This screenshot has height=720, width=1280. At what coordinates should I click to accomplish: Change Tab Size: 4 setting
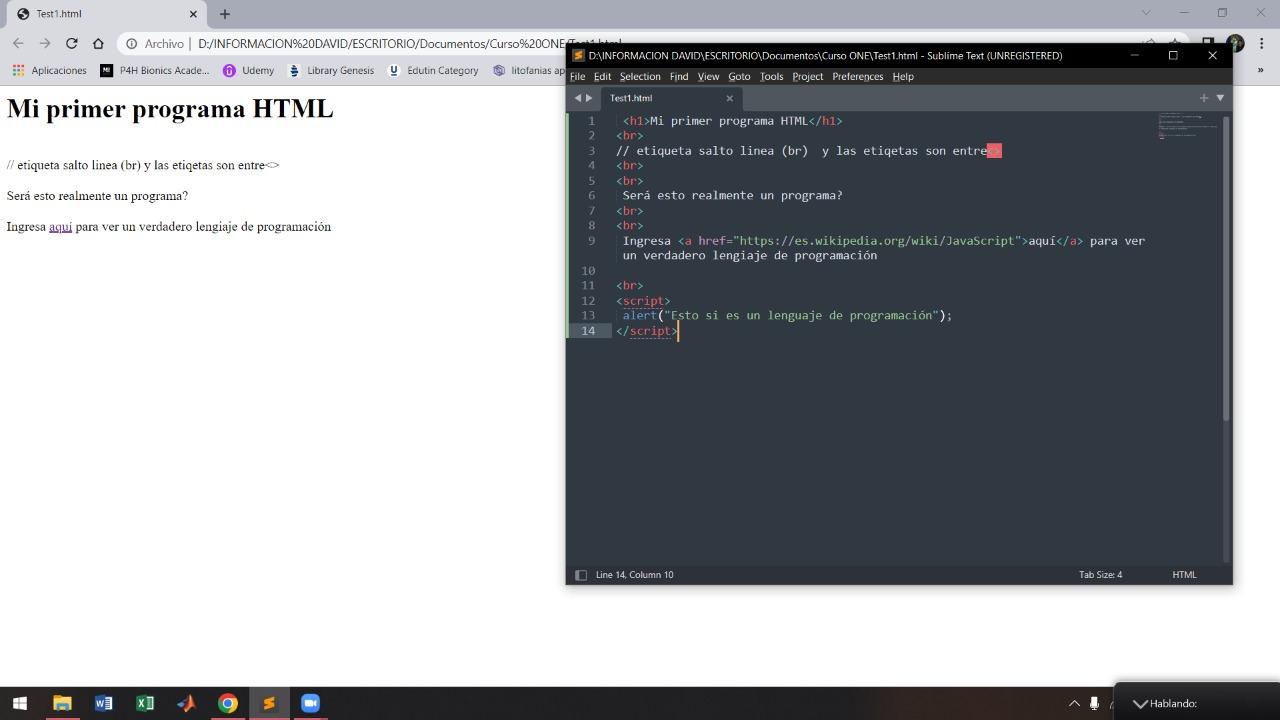pos(1100,575)
